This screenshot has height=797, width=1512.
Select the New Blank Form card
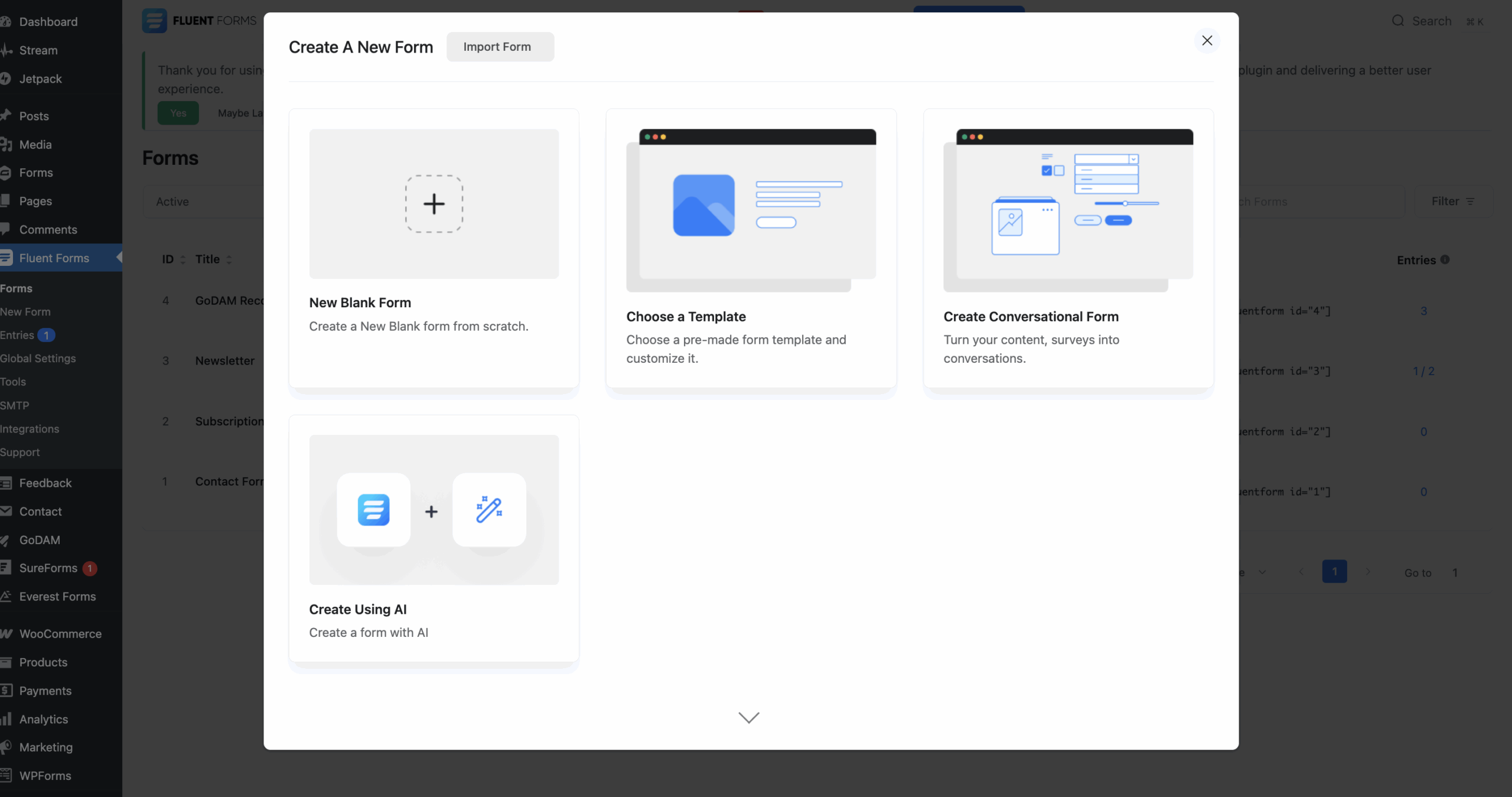[x=433, y=248]
